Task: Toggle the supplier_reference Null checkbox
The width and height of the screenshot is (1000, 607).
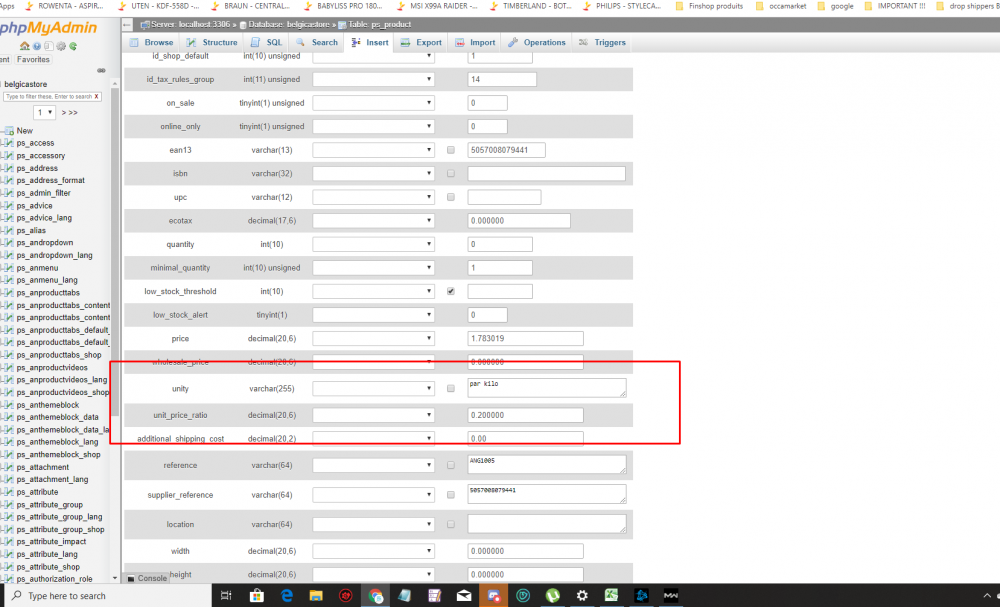Action: 451,495
